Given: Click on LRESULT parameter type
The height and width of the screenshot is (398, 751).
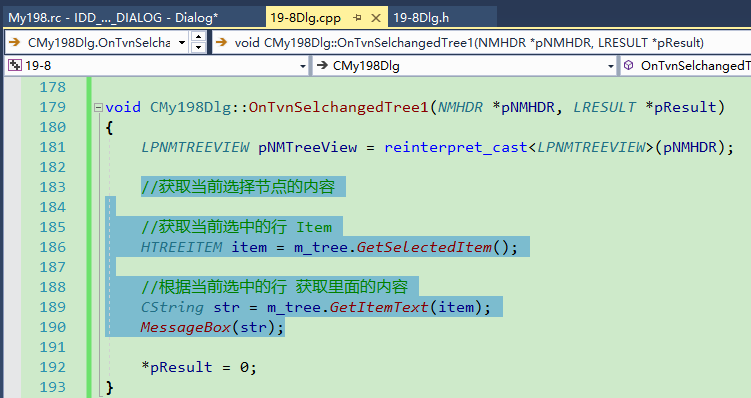Looking at the screenshot, I should [605, 107].
